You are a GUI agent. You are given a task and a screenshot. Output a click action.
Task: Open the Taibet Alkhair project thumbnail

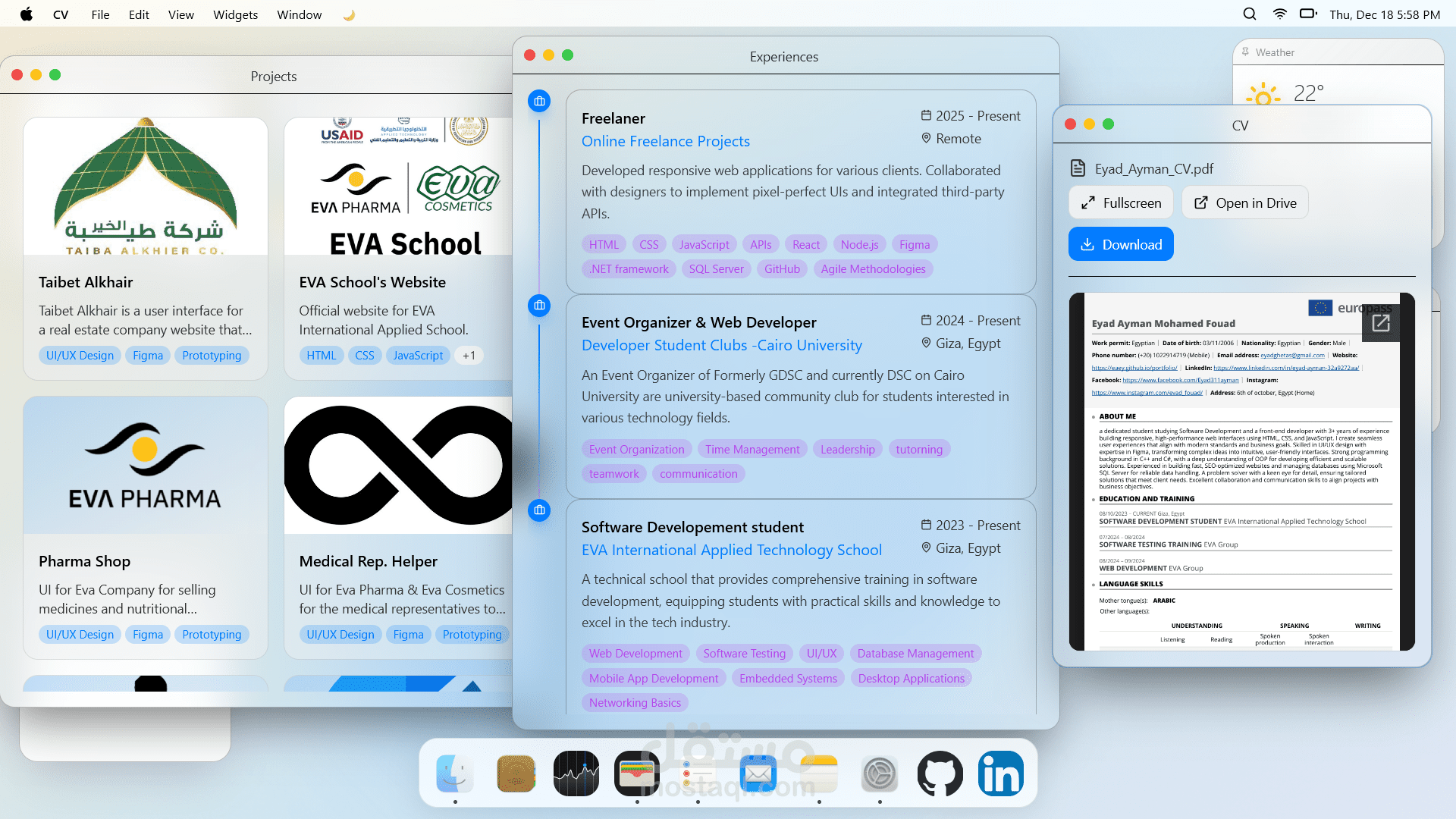(146, 187)
